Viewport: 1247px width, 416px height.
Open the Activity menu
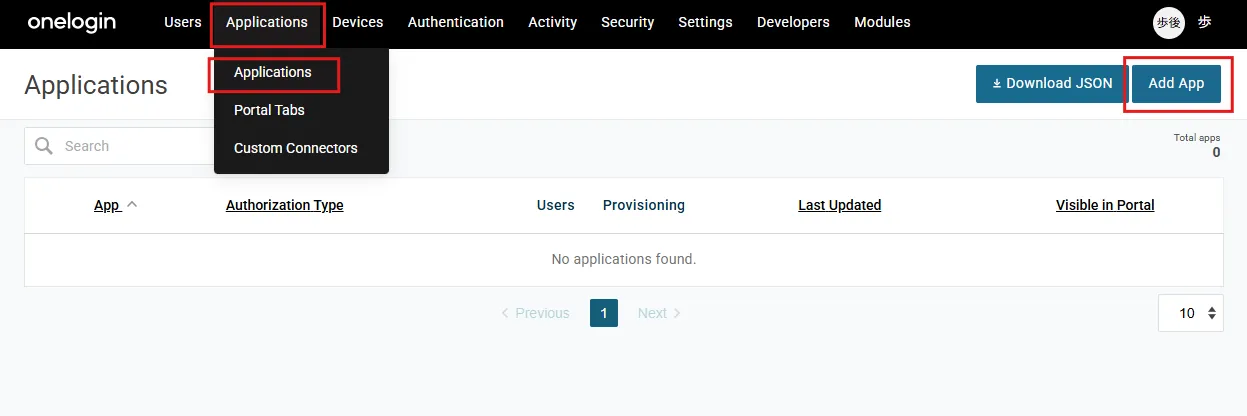coord(553,22)
